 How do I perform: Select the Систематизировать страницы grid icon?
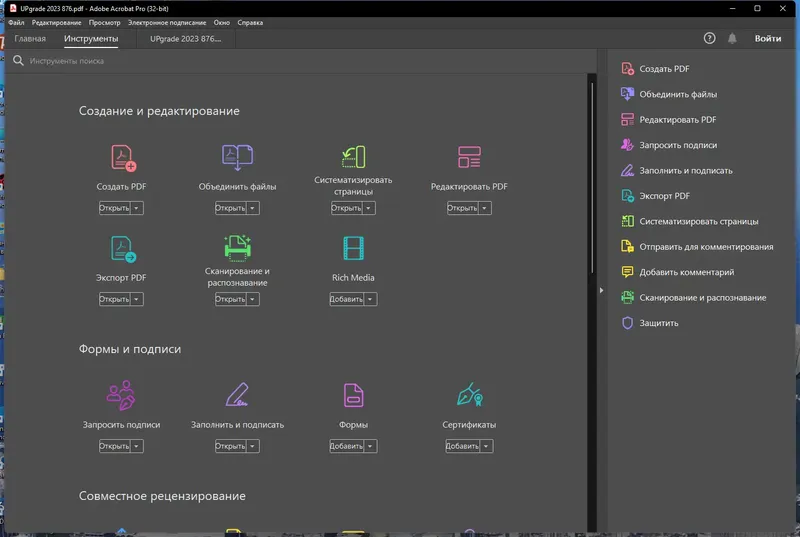[x=353, y=157]
